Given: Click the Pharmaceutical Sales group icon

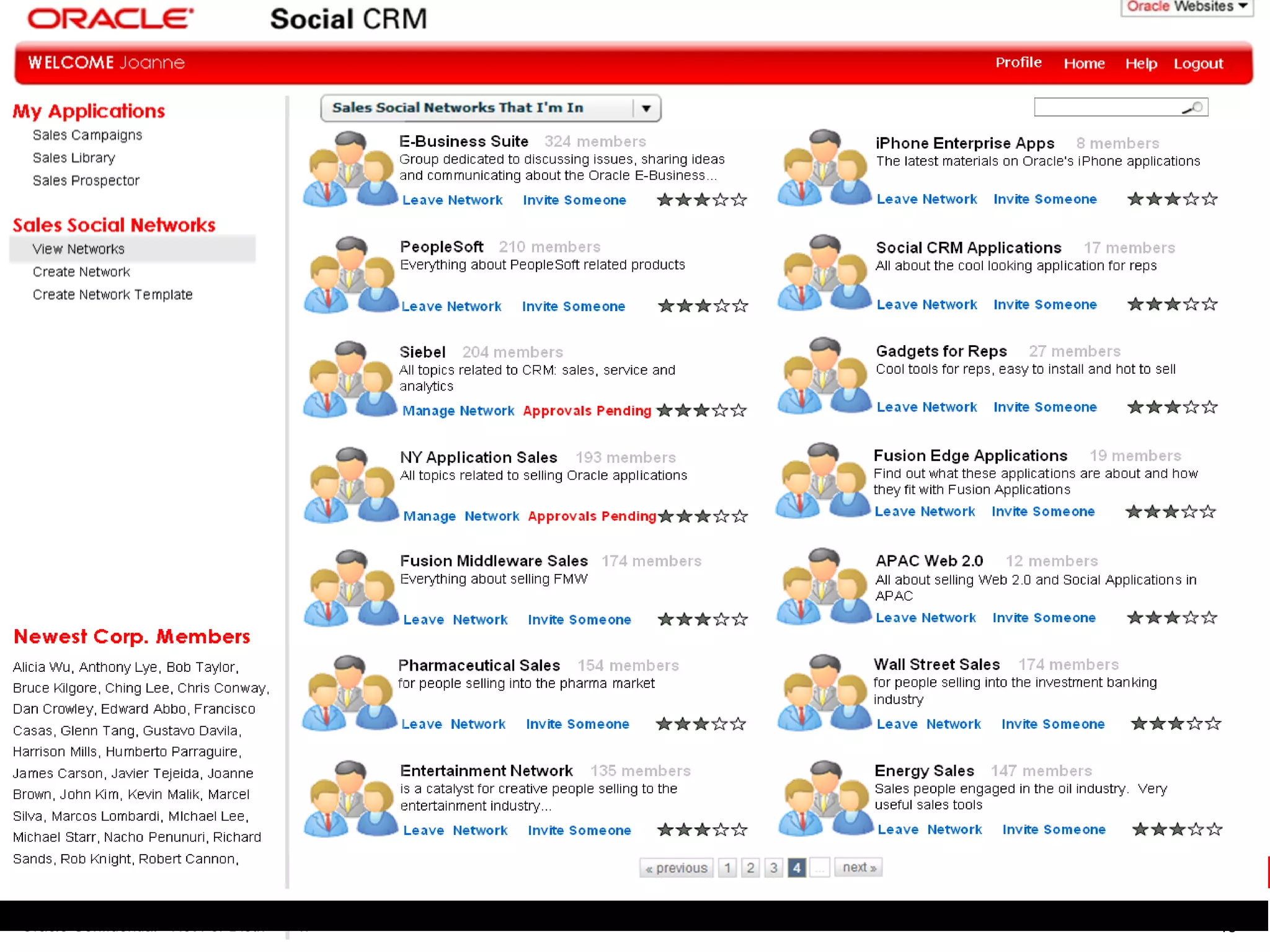Looking at the screenshot, I should coord(349,693).
